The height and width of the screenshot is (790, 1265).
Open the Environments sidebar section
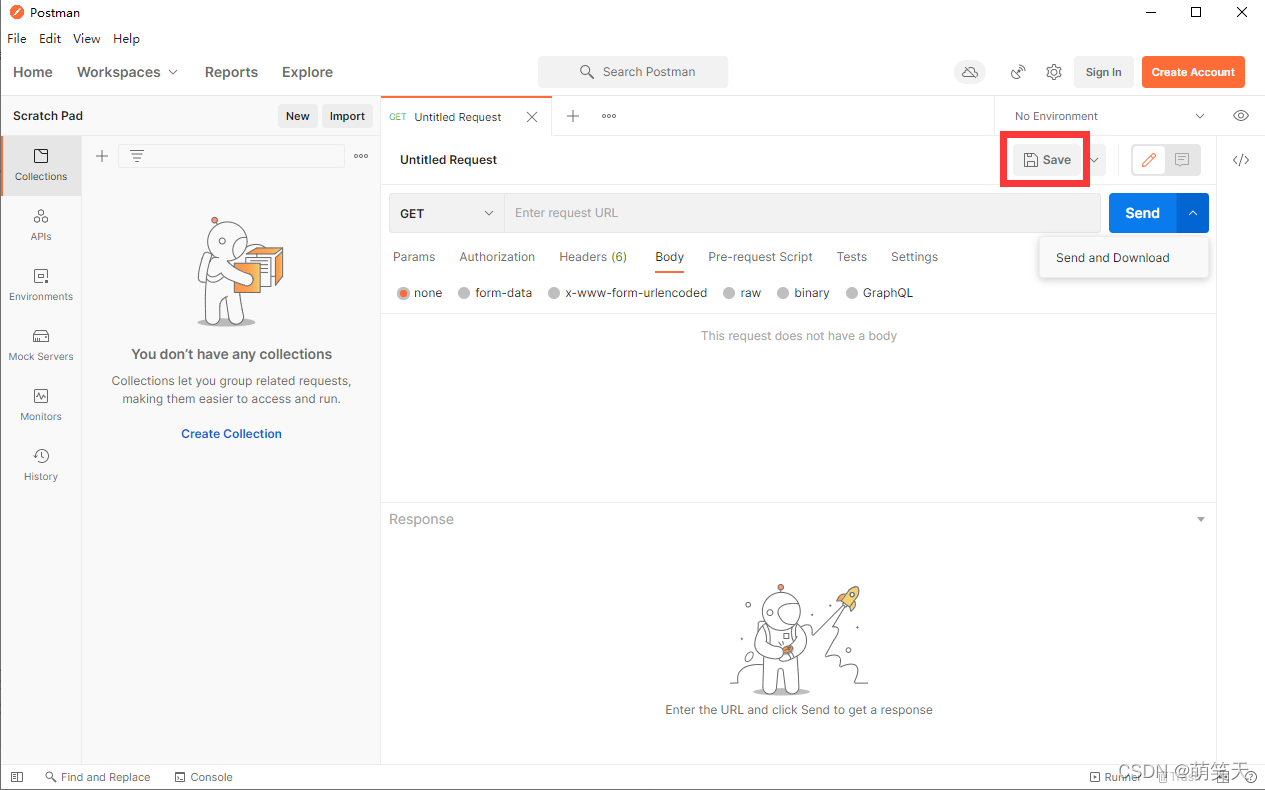[41, 285]
